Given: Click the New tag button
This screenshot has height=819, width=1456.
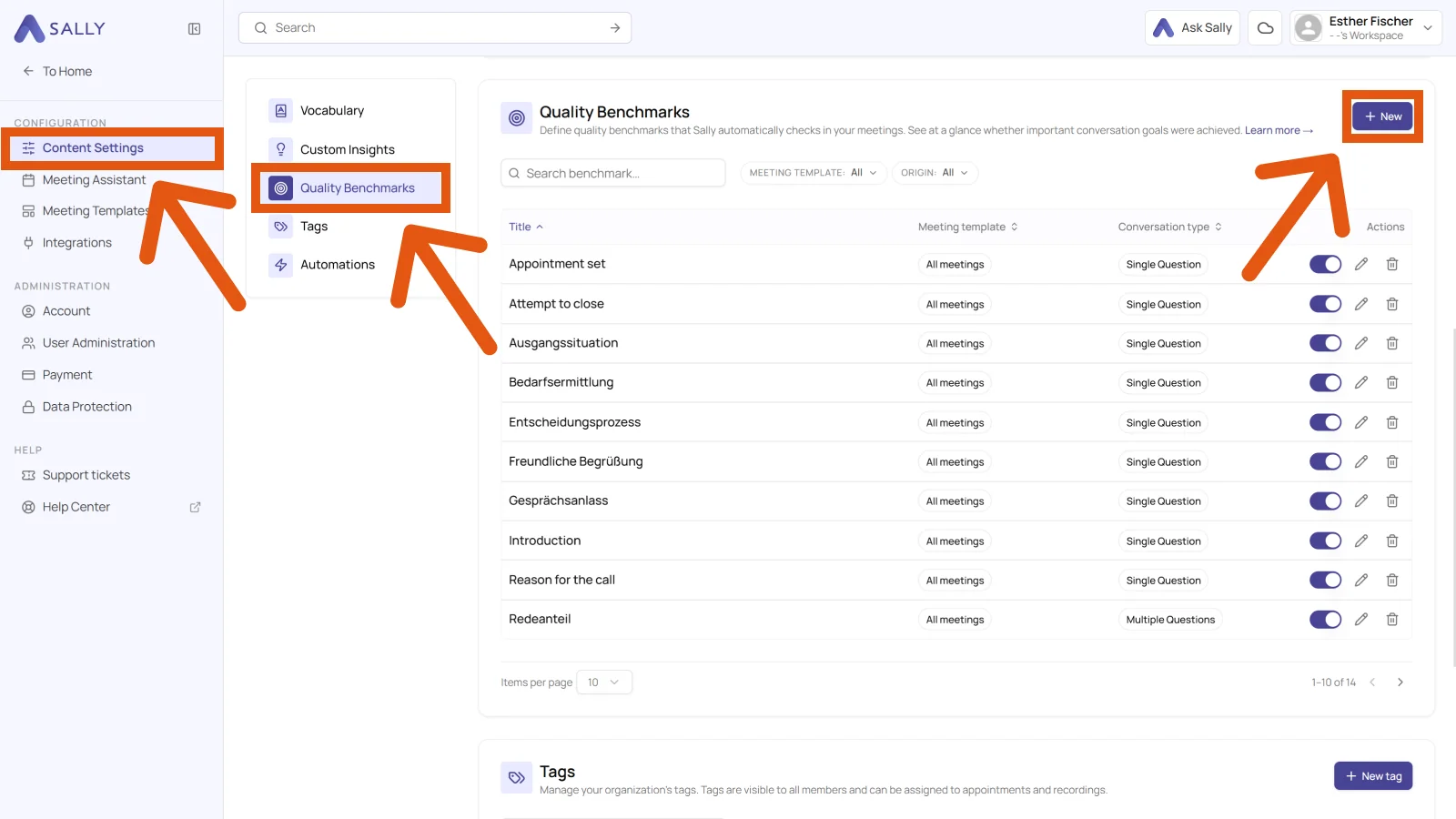Looking at the screenshot, I should pyautogui.click(x=1373, y=776).
